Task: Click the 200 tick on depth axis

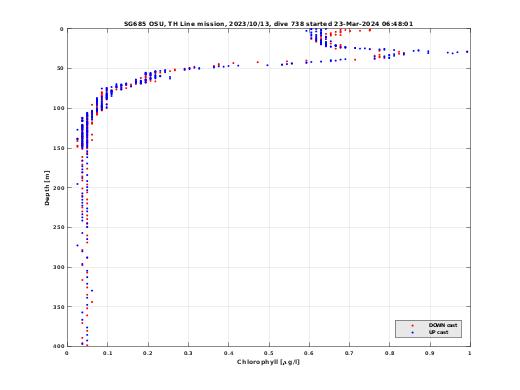Action: 58,188
